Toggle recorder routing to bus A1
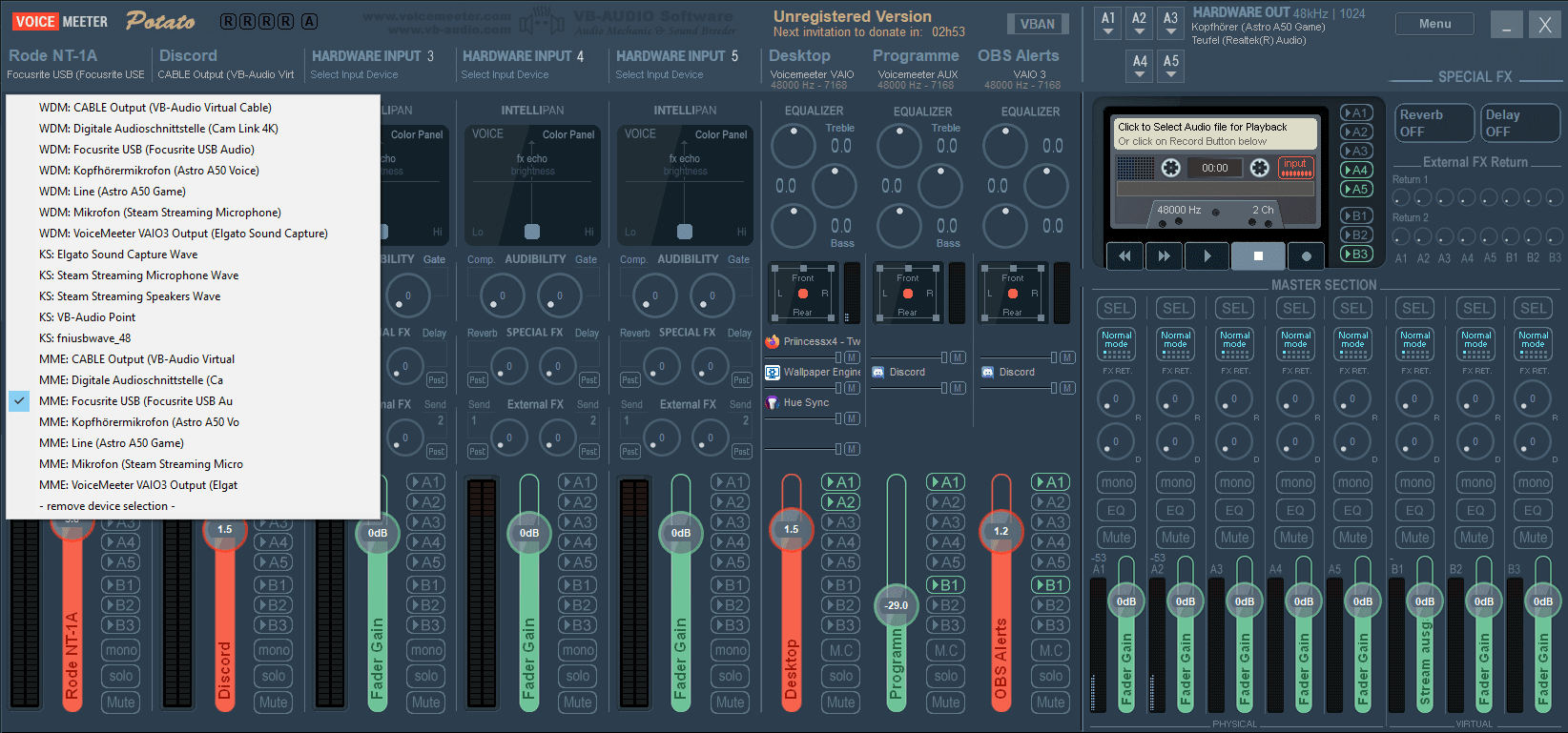This screenshot has width=1568, height=733. 1355,112
